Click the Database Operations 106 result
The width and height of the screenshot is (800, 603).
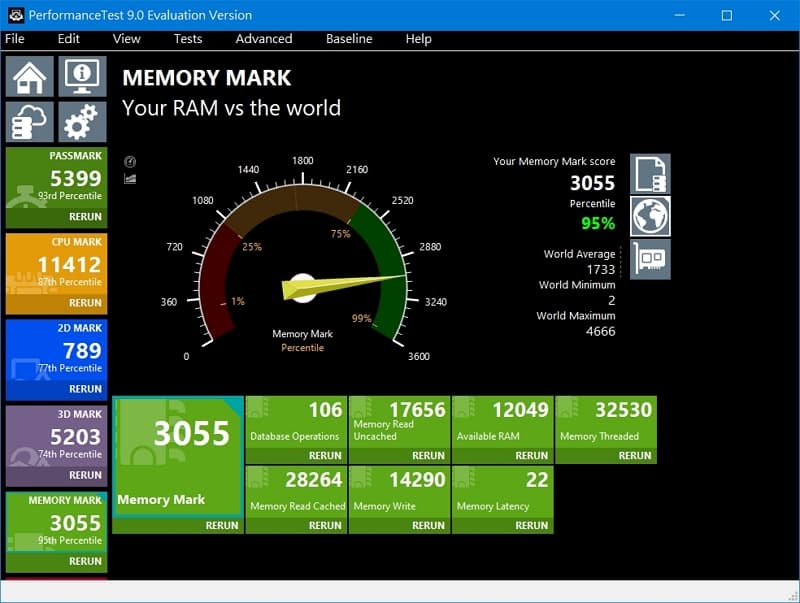[296, 422]
